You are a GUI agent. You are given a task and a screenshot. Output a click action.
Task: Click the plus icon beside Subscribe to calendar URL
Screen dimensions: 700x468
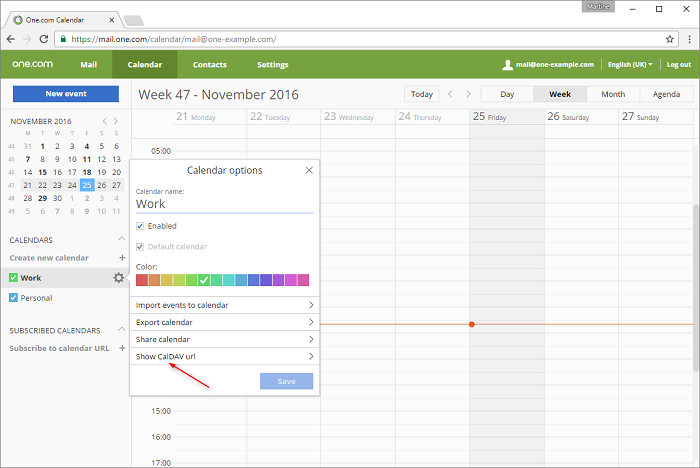pyautogui.click(x=122, y=348)
